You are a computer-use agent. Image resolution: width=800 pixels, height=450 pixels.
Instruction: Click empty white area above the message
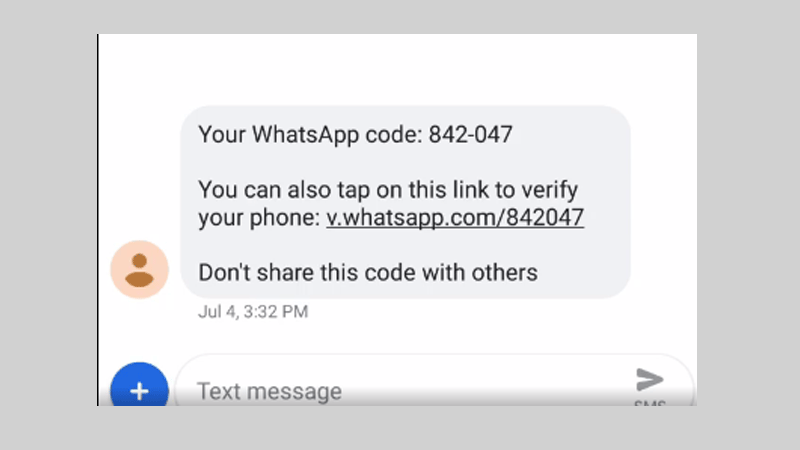tap(398, 69)
